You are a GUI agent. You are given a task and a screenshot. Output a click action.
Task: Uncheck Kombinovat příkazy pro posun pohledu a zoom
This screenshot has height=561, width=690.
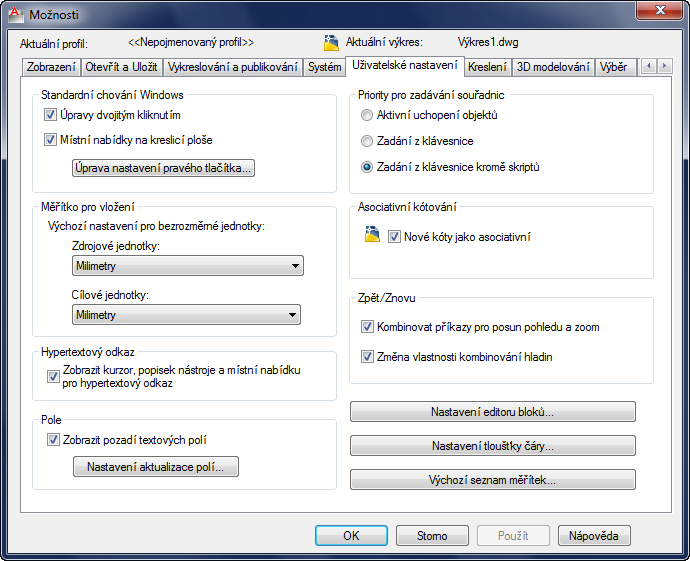pos(367,327)
